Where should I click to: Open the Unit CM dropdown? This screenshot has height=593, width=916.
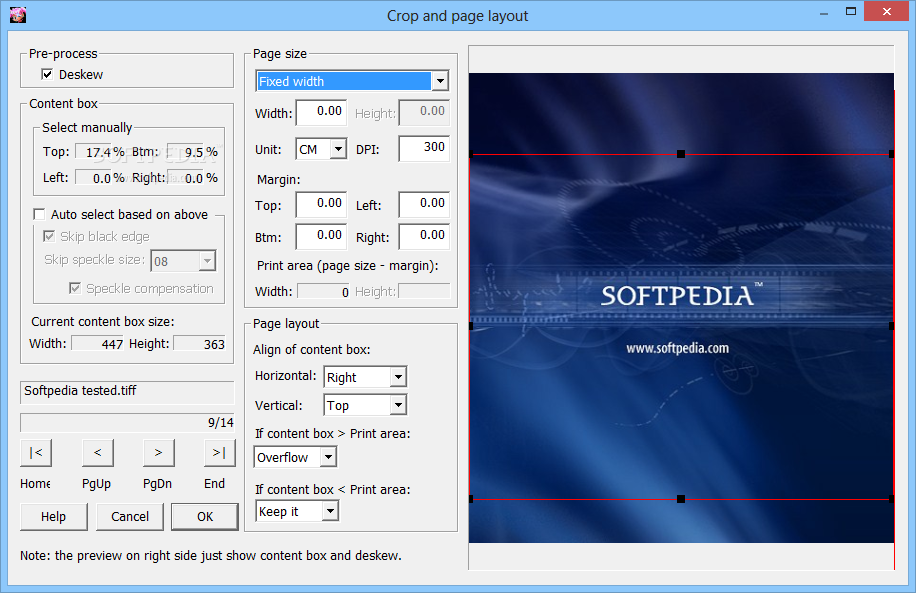[x=338, y=149]
